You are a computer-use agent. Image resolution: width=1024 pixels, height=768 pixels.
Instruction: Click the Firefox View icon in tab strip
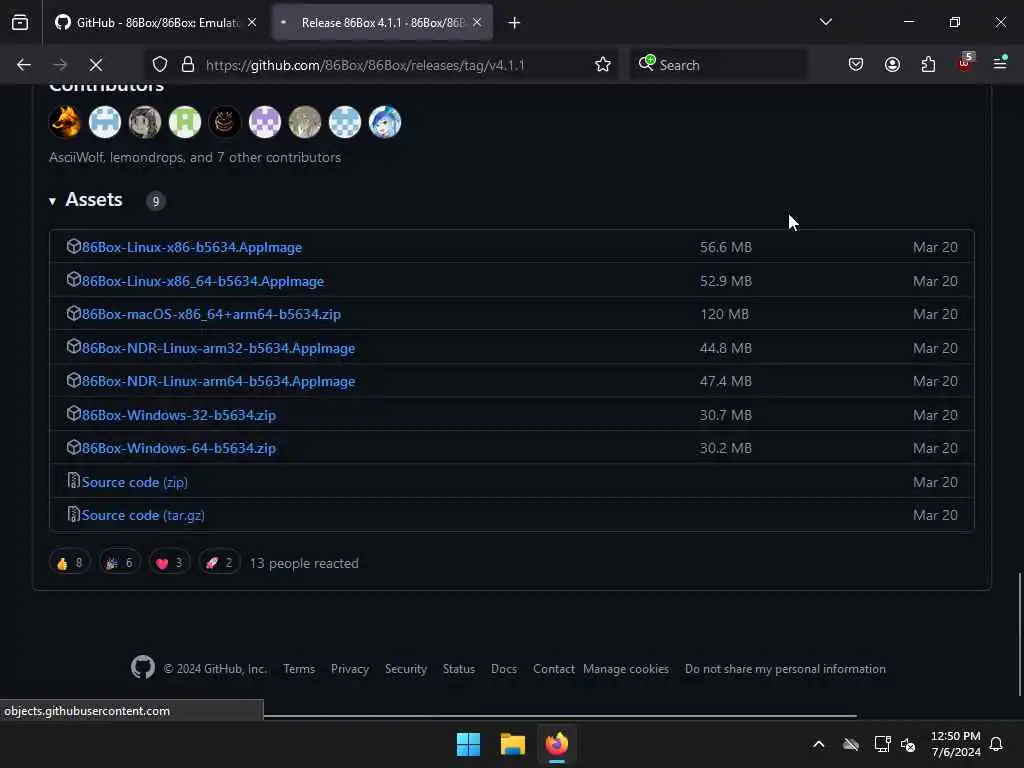[20, 22]
